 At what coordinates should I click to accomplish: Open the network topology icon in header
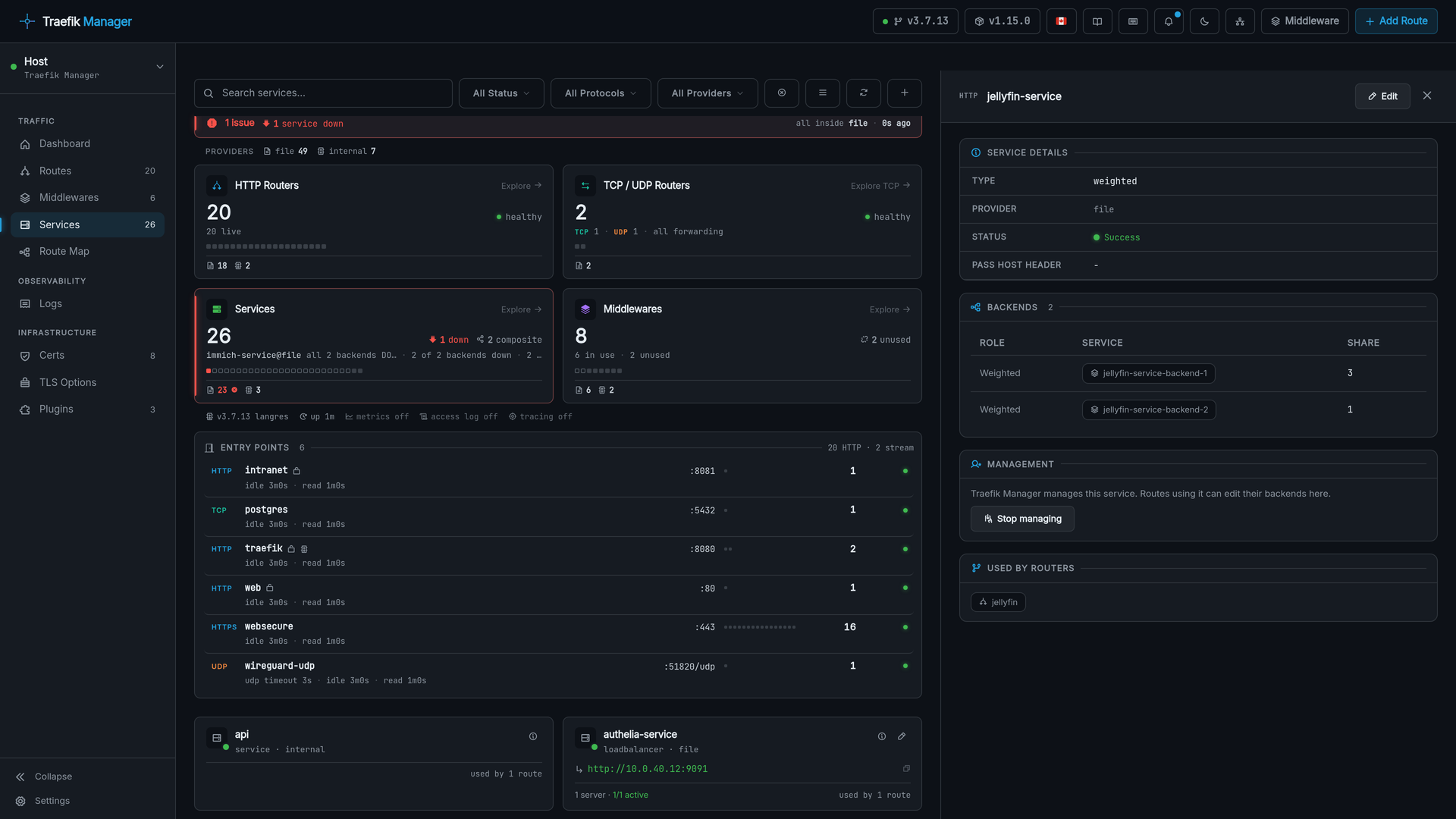1240,21
